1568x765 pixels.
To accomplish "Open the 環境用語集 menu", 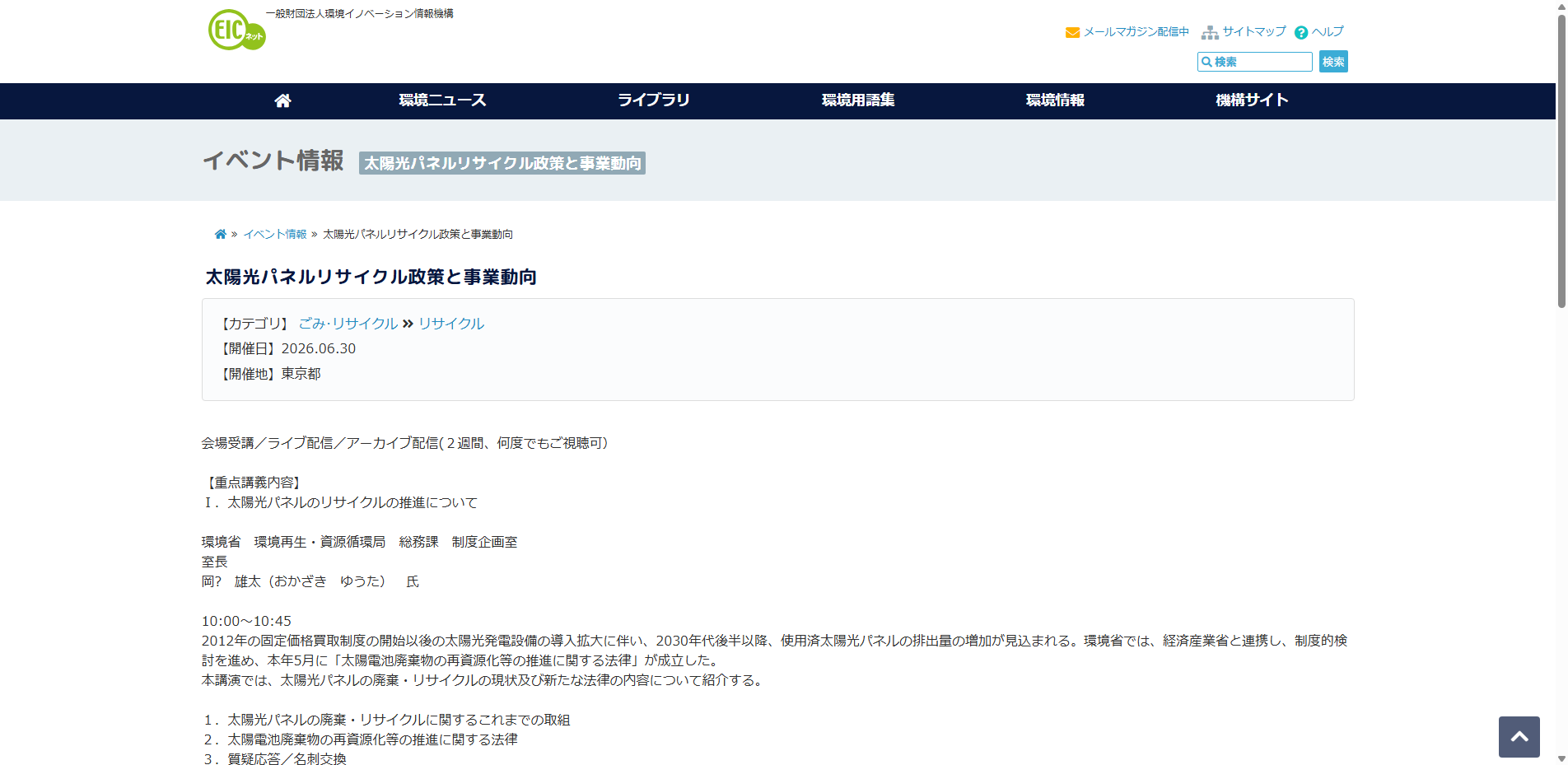I will 858,100.
